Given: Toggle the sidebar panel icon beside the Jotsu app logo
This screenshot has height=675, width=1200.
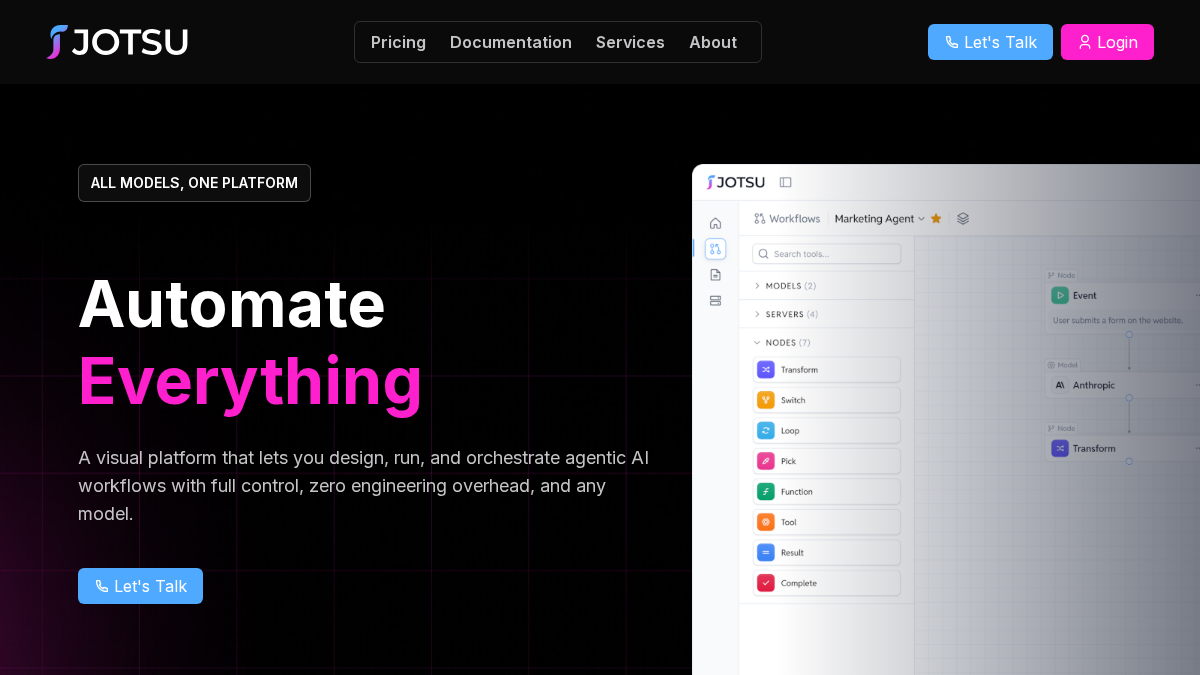Looking at the screenshot, I should pyautogui.click(x=785, y=182).
